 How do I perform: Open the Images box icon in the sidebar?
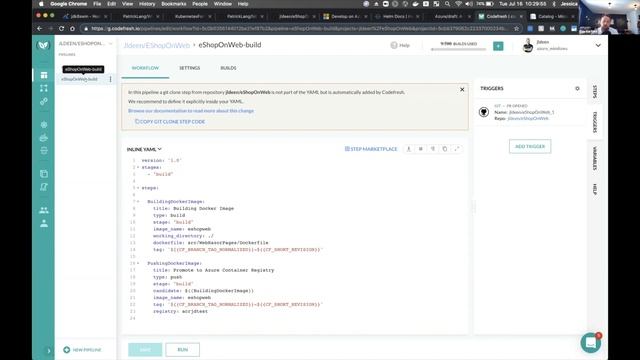tap(44, 174)
